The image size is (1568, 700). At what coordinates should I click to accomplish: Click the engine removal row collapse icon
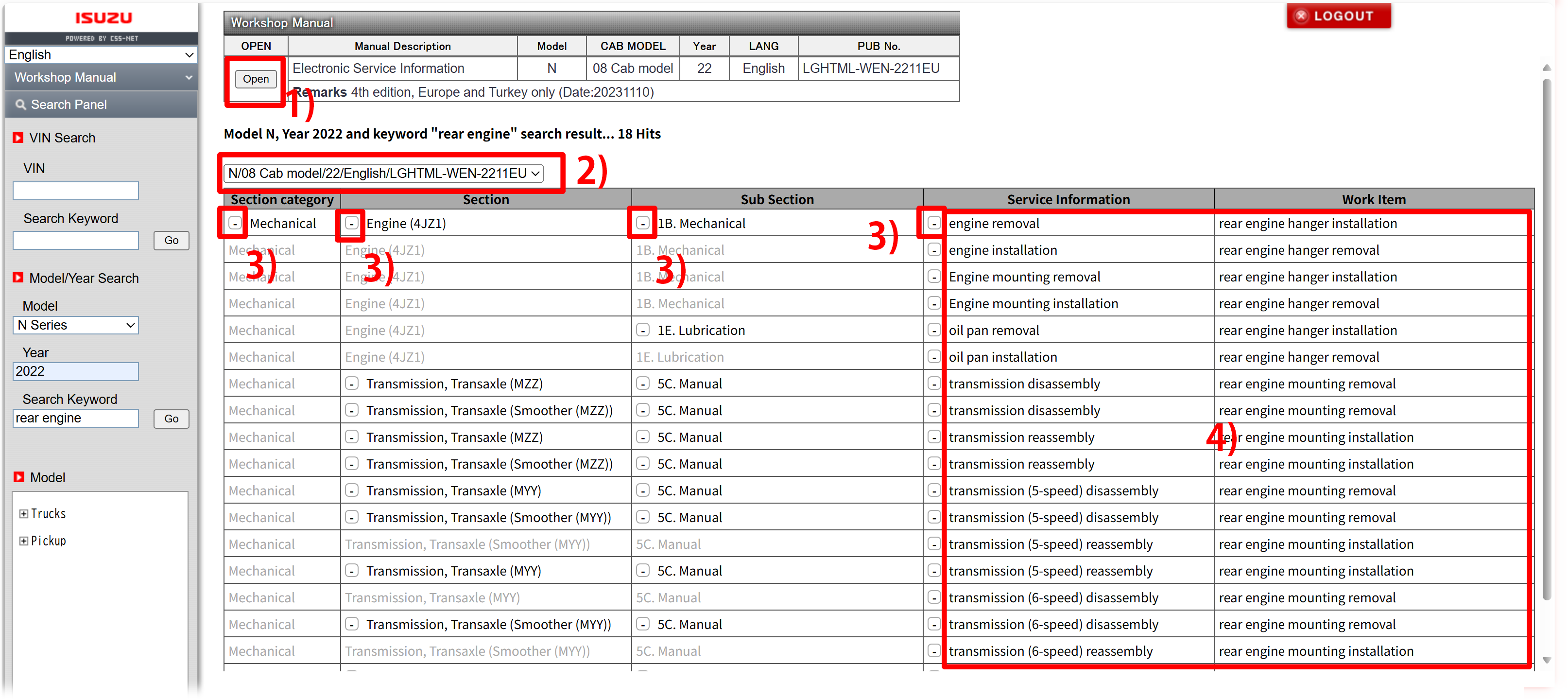click(934, 224)
